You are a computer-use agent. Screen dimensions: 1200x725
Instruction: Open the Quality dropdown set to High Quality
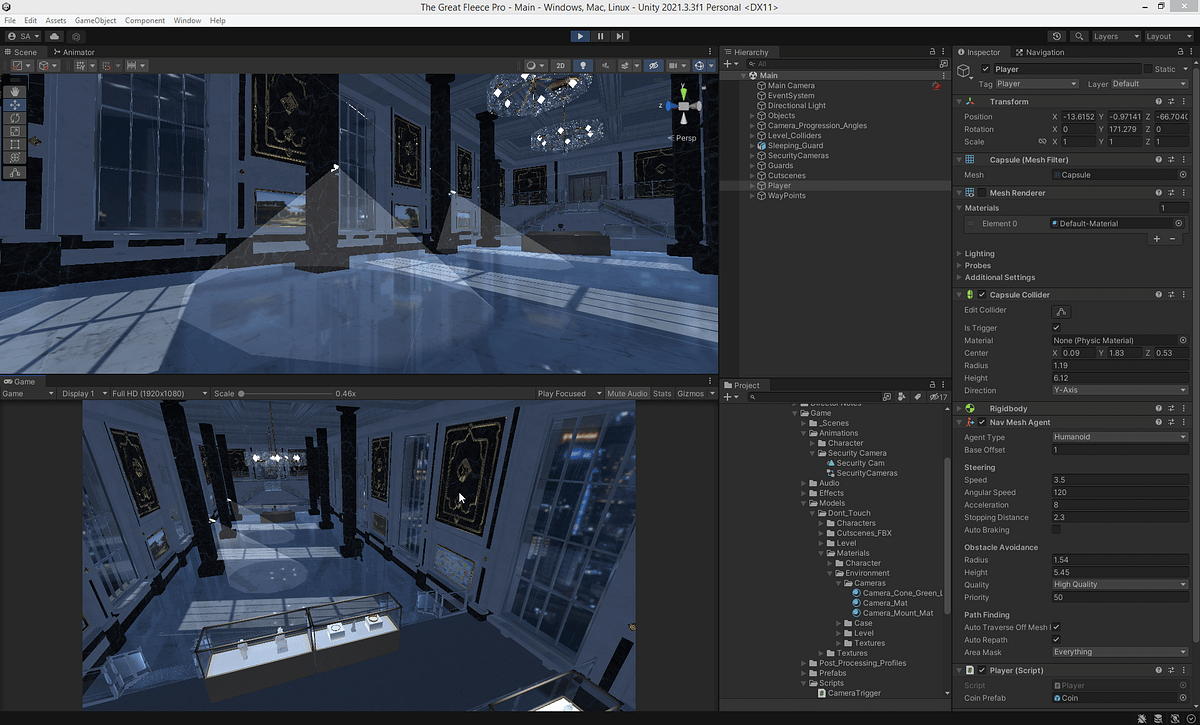[x=1119, y=583]
